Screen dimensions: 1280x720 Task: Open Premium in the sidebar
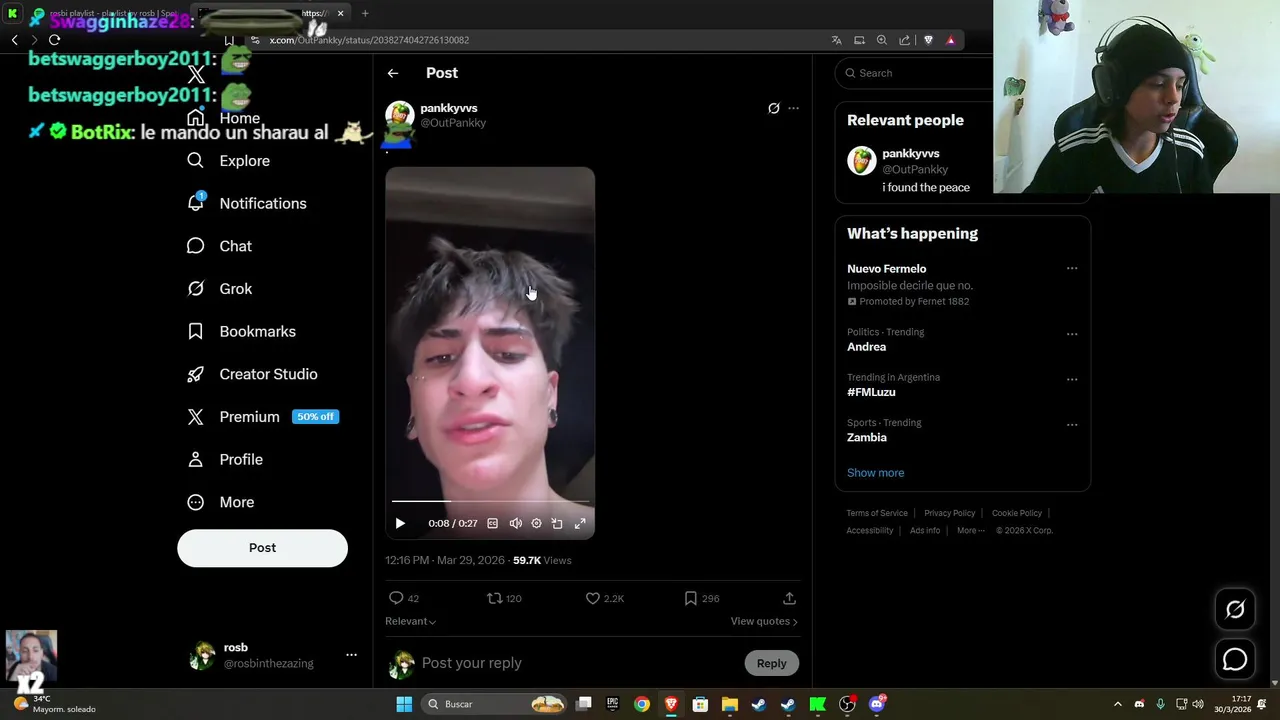(x=263, y=417)
